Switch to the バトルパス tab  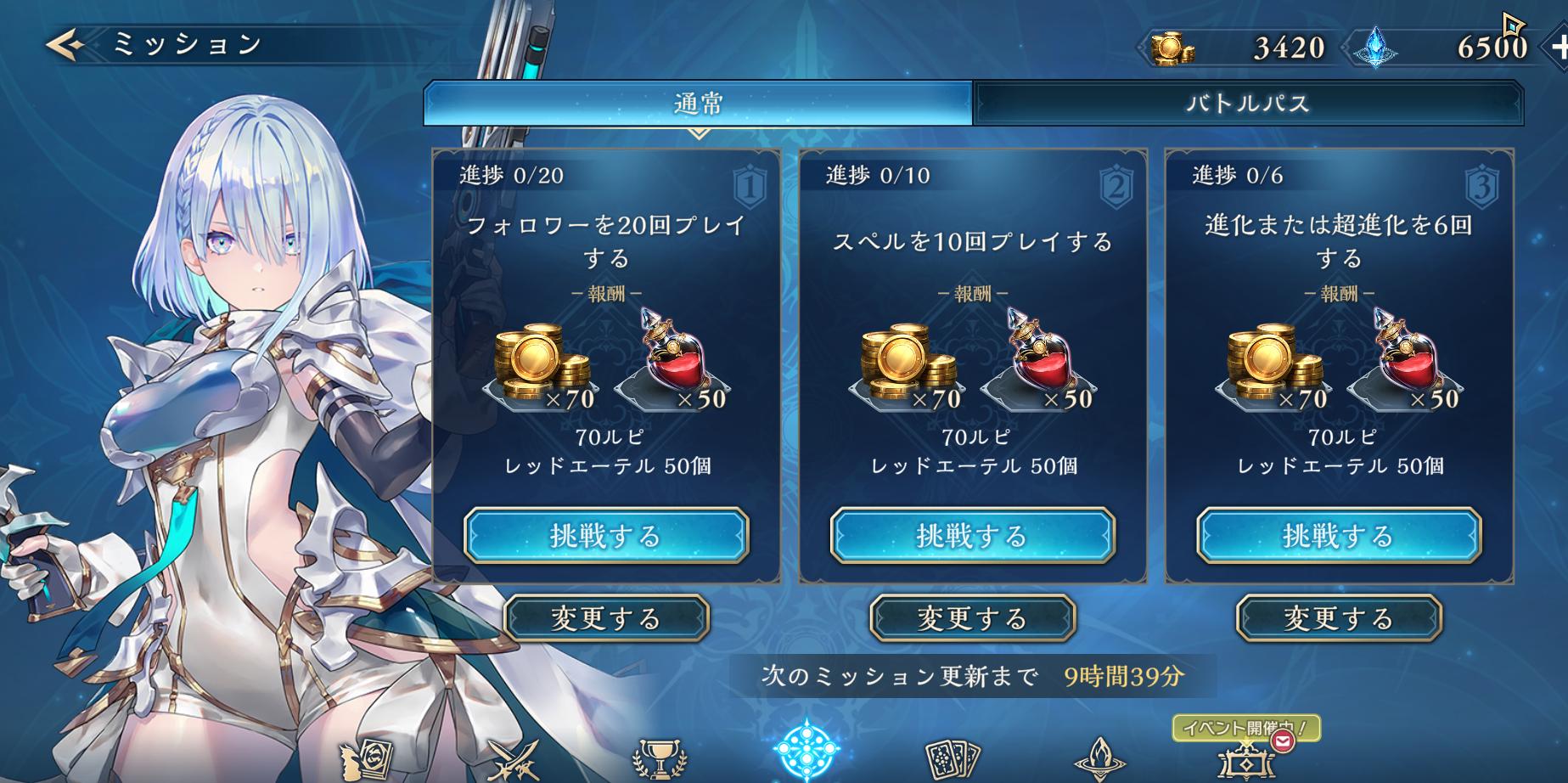pos(1248,104)
